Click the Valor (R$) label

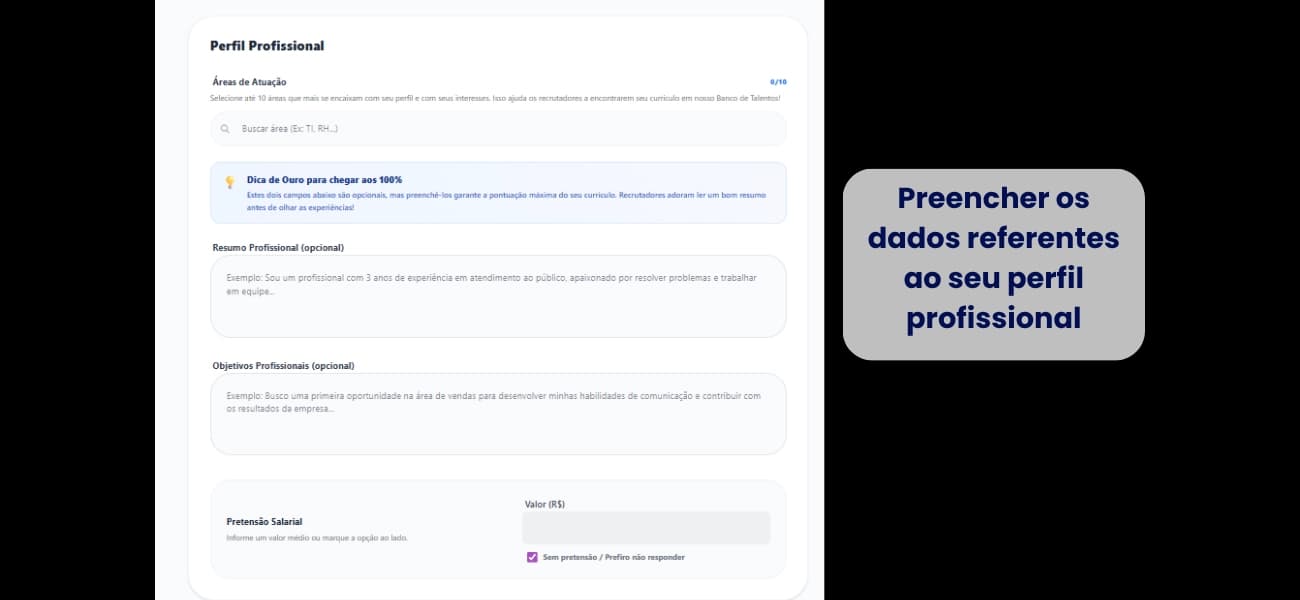point(545,505)
